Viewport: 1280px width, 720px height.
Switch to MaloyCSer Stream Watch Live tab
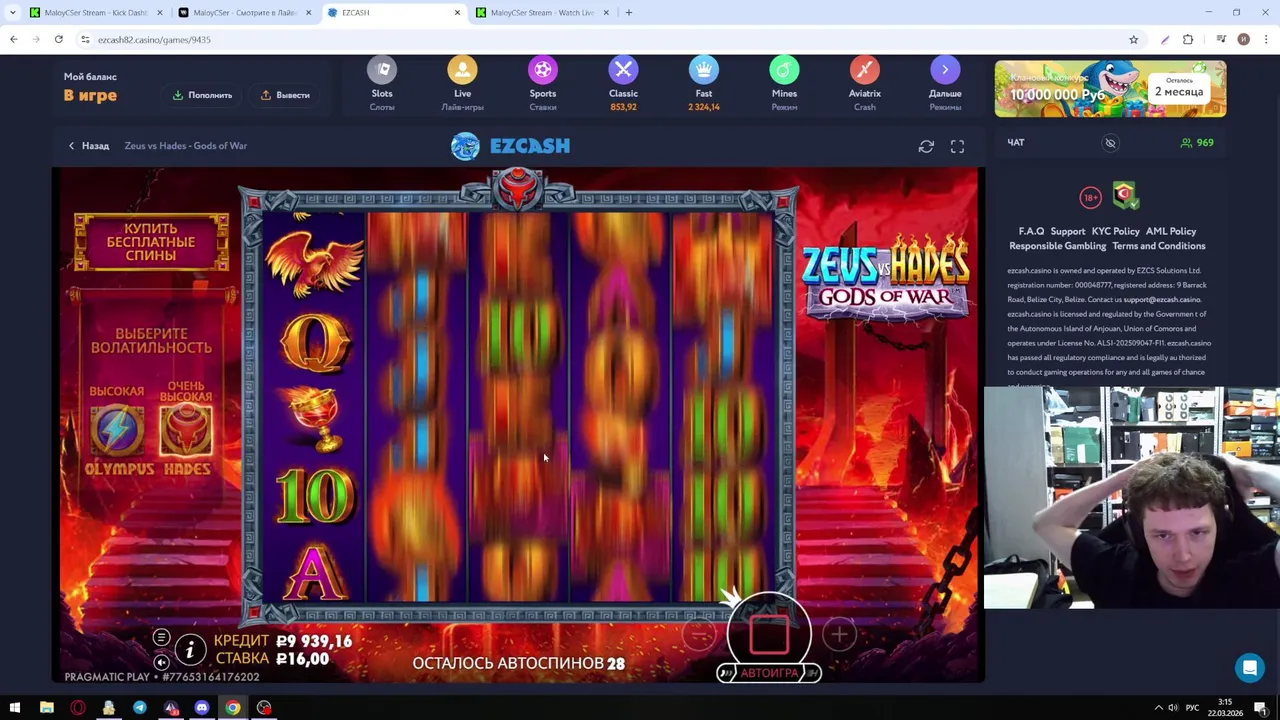pyautogui.click(x=542, y=13)
